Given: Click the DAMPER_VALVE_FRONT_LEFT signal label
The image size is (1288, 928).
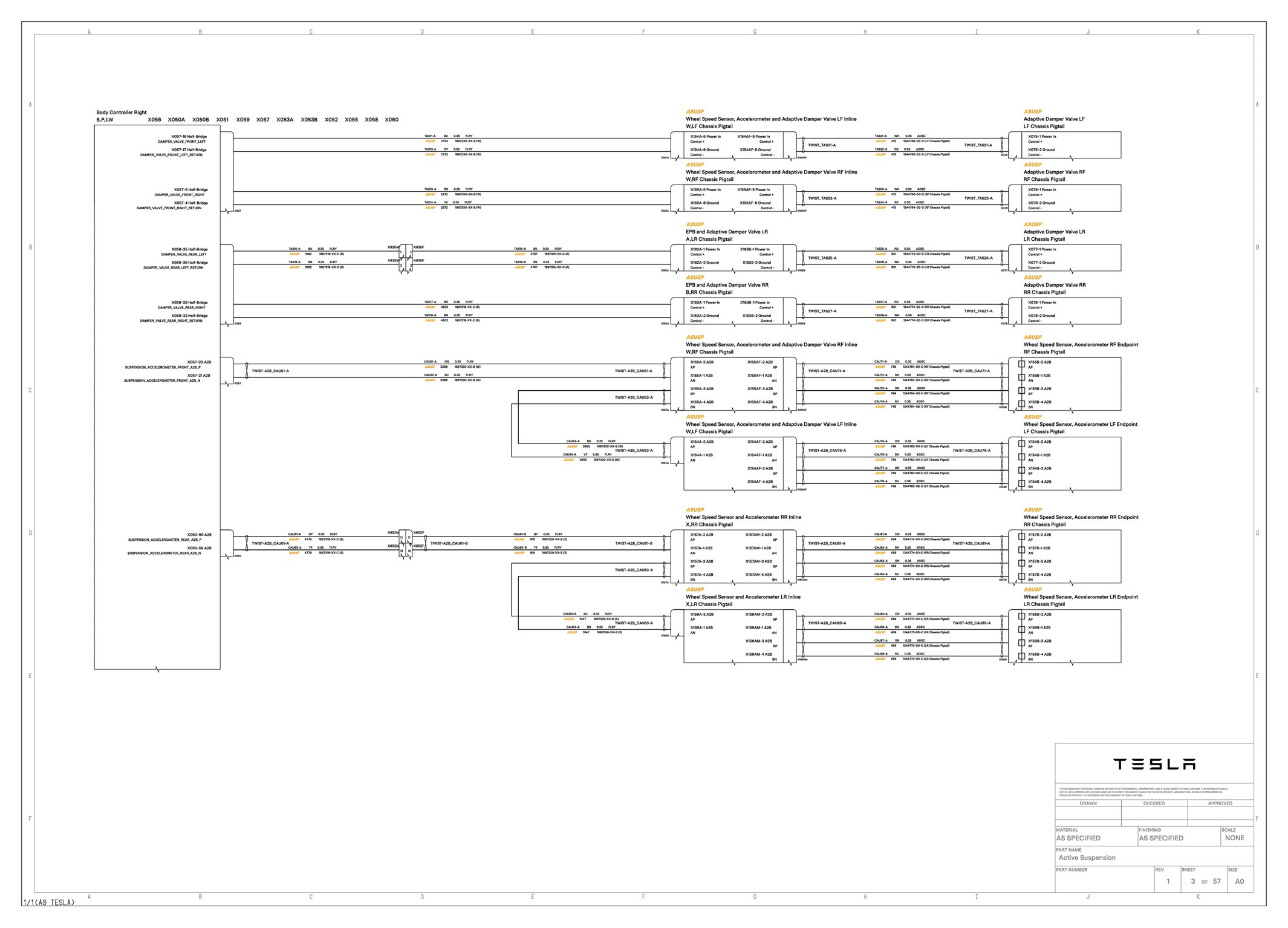Looking at the screenshot, I should 181,142.
